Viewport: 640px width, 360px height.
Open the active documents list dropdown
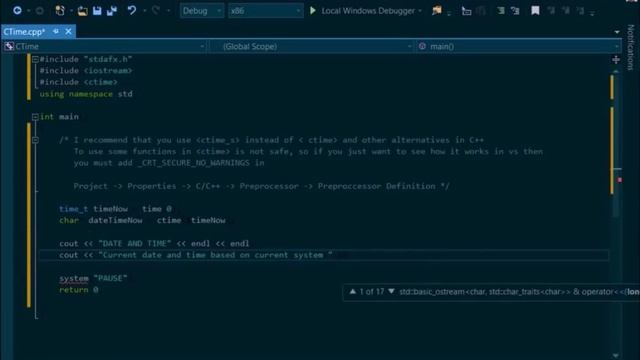pyautogui.click(x=617, y=32)
